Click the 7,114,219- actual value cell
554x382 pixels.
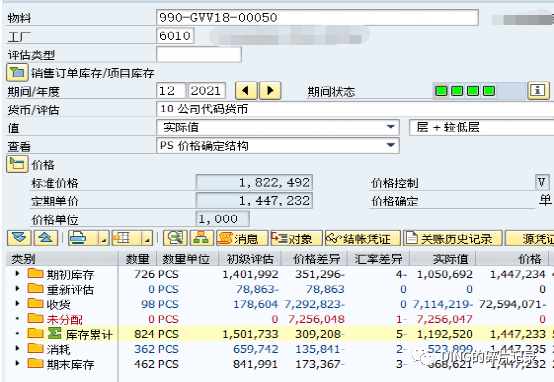point(443,304)
